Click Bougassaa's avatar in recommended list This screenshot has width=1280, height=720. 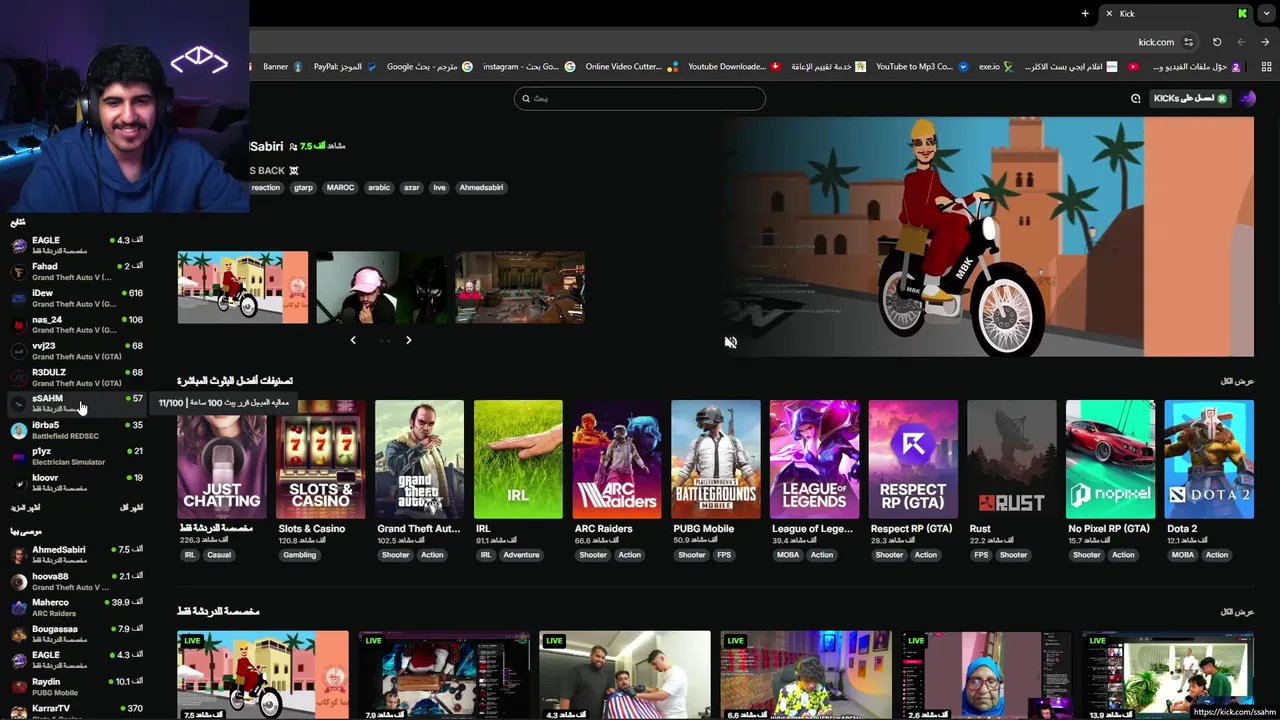(x=18, y=634)
